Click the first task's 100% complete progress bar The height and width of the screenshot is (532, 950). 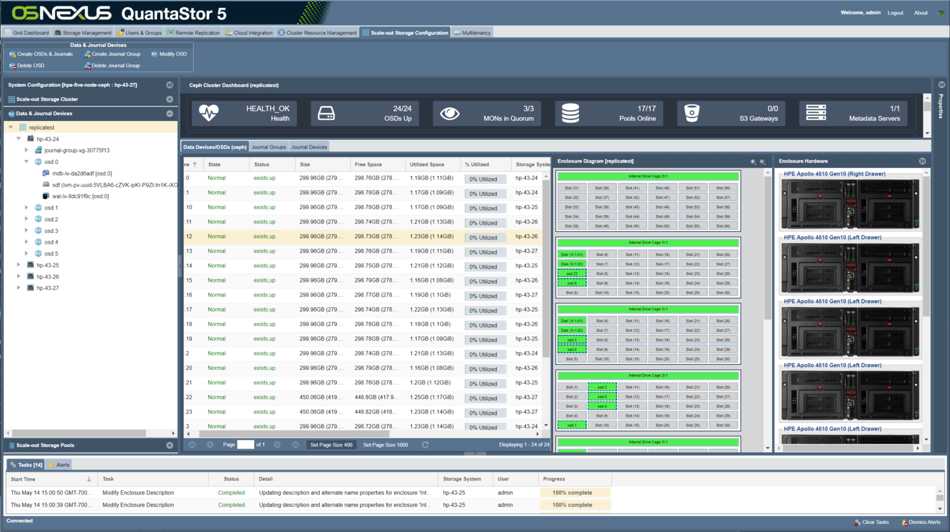(574, 493)
